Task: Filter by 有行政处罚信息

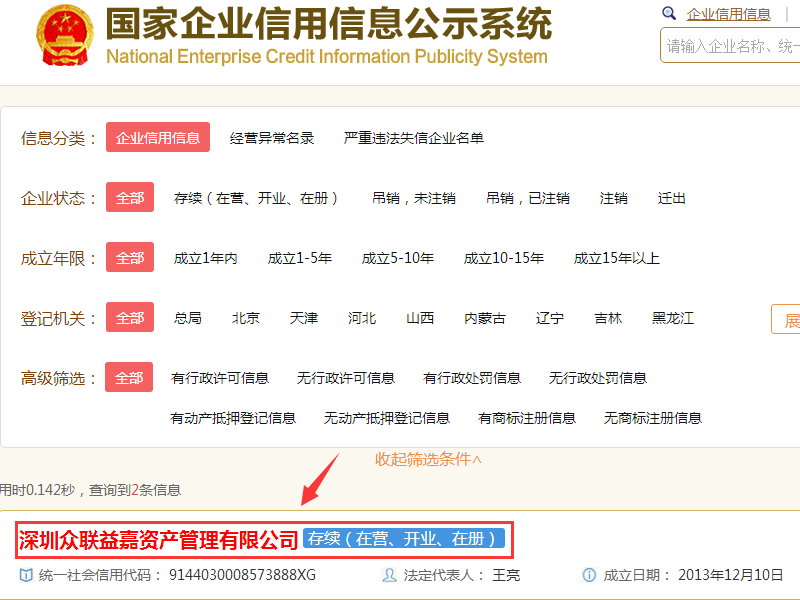Action: click(x=472, y=378)
